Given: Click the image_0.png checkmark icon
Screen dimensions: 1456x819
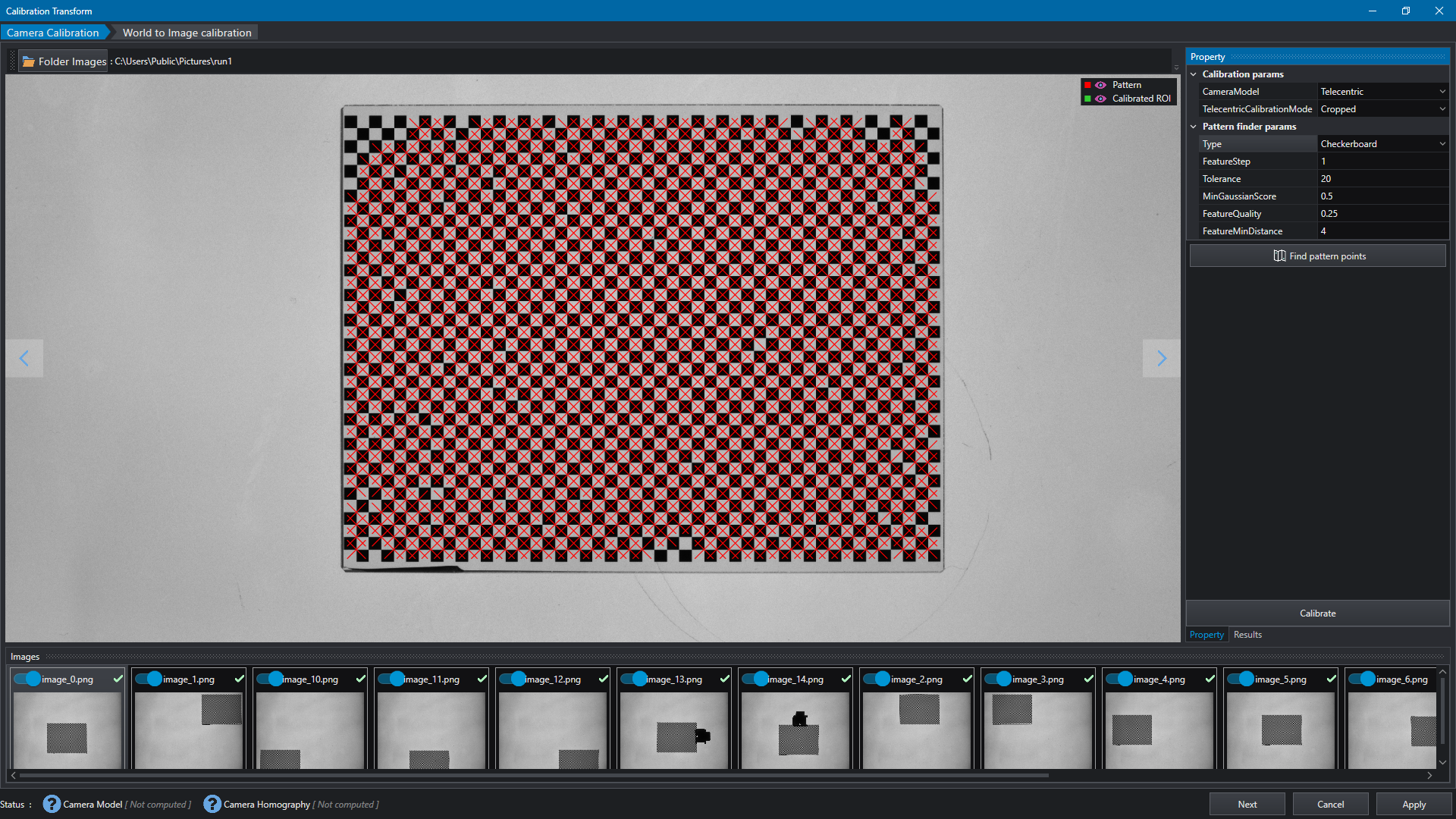Looking at the screenshot, I should pos(118,679).
